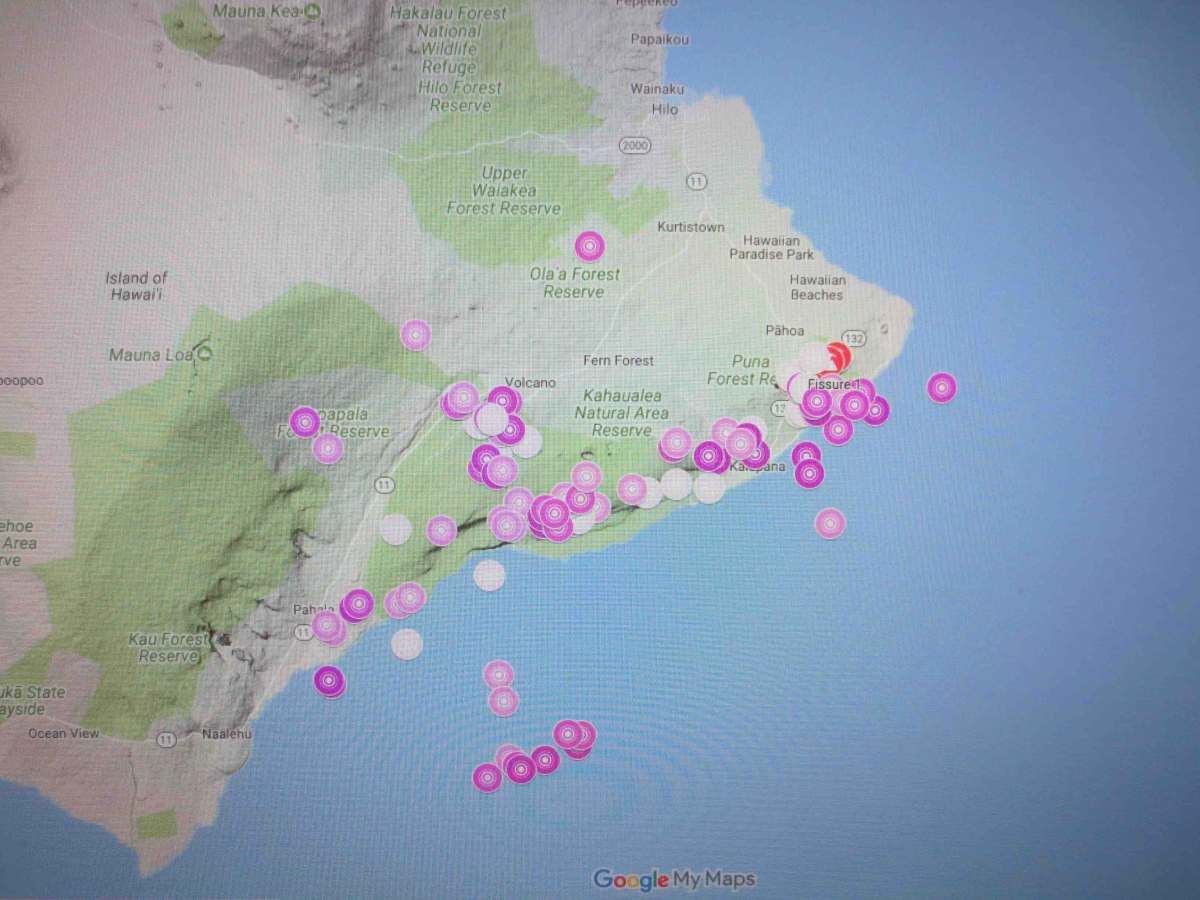Click the Mauna Loa text label

pyautogui.click(x=152, y=355)
